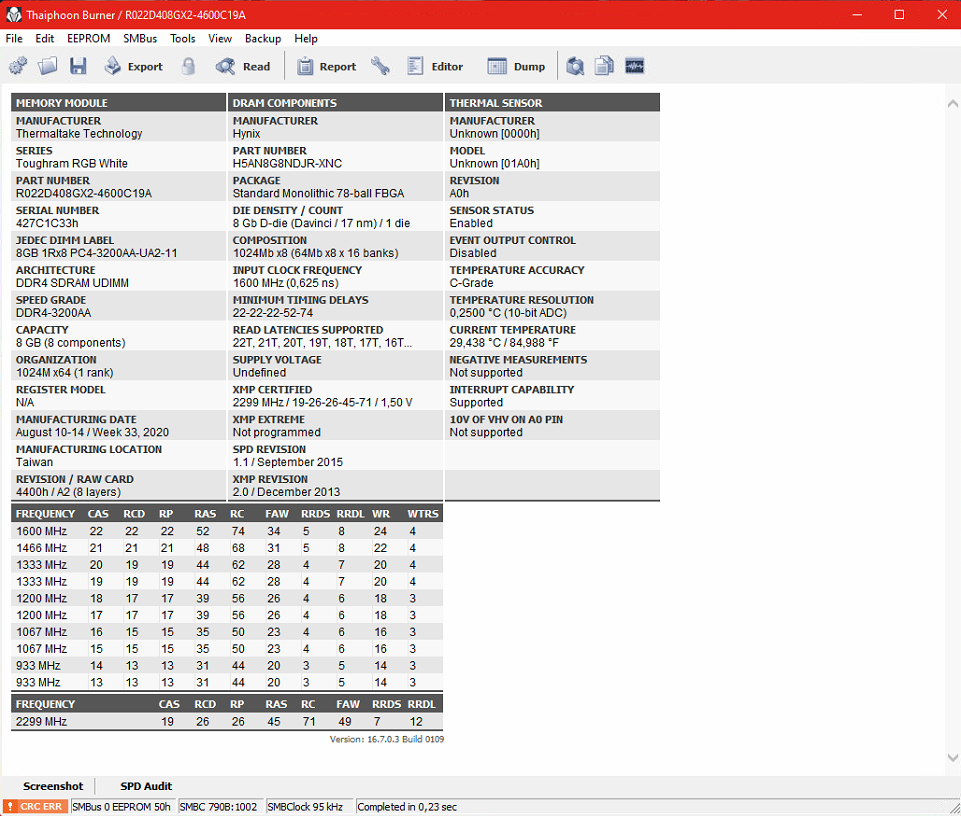Select current temperature 29,438 °C value
This screenshot has height=816, width=961.
504,343
